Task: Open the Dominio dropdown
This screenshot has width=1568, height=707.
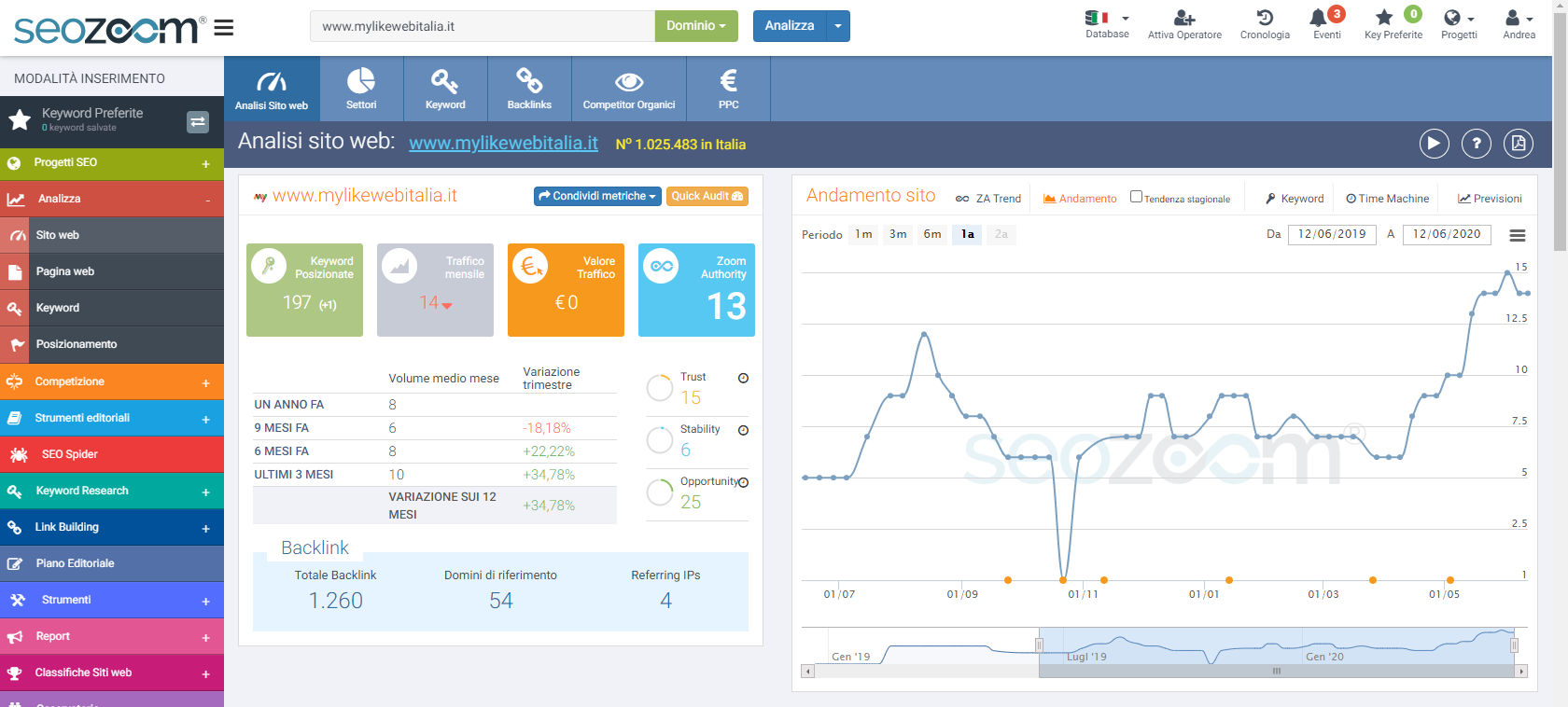Action: click(696, 26)
